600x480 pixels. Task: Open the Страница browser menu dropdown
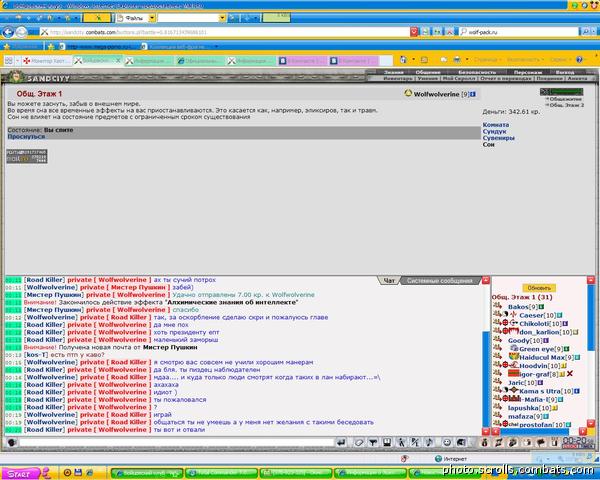click(x=487, y=60)
